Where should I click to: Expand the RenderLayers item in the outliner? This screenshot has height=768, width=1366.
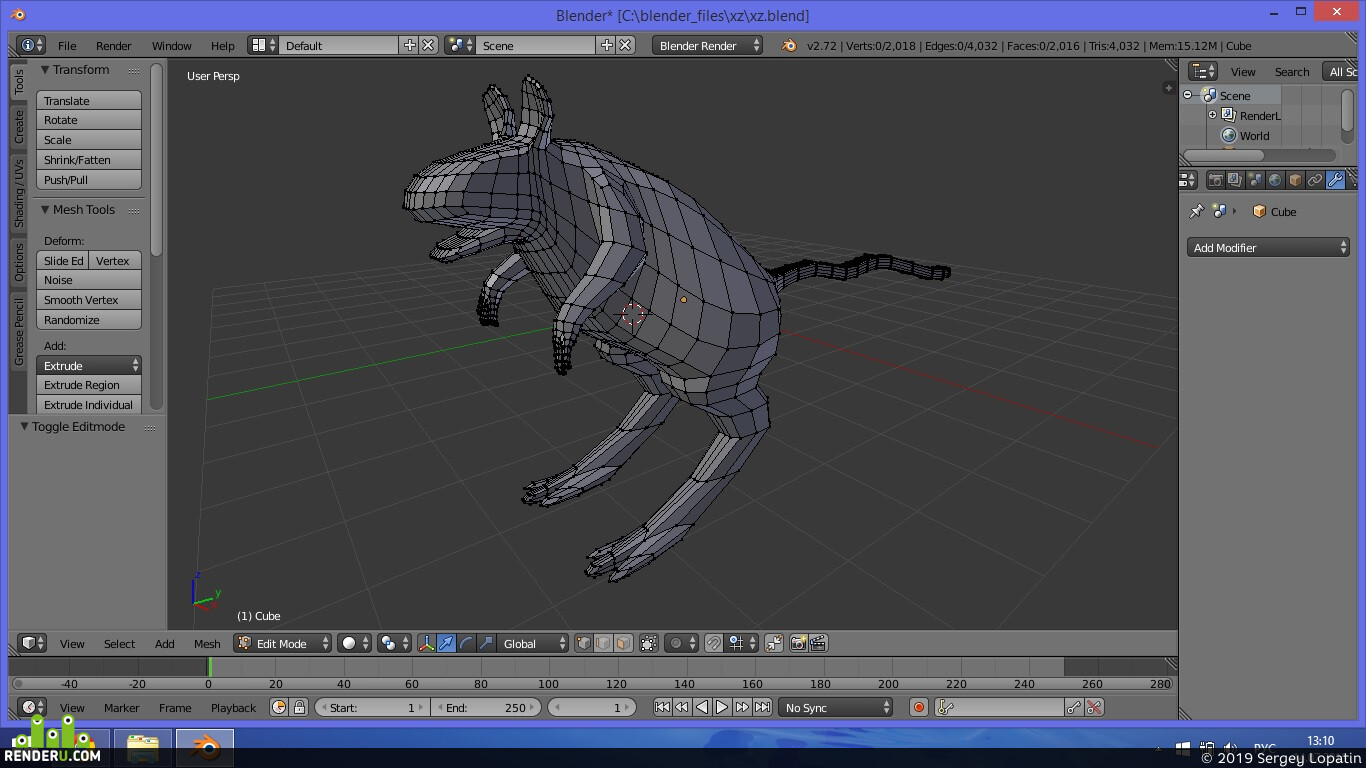point(1213,116)
